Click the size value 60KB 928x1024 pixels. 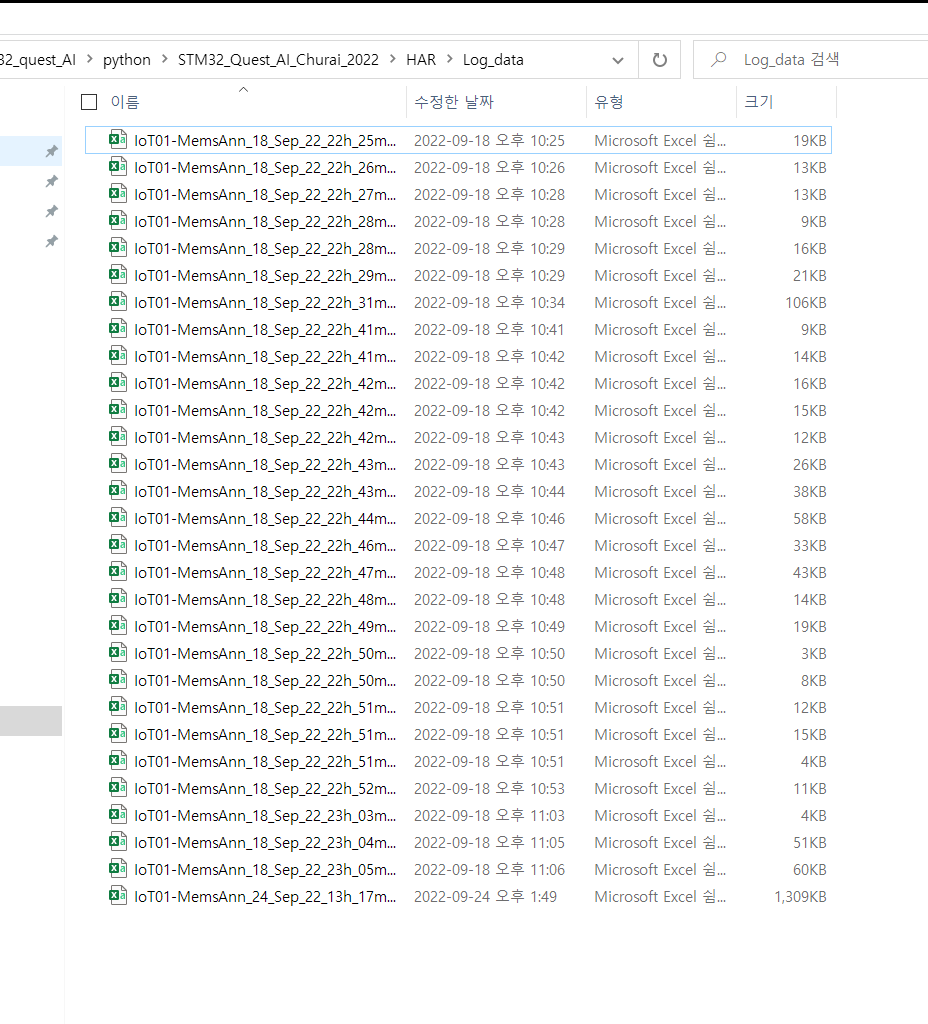810,870
